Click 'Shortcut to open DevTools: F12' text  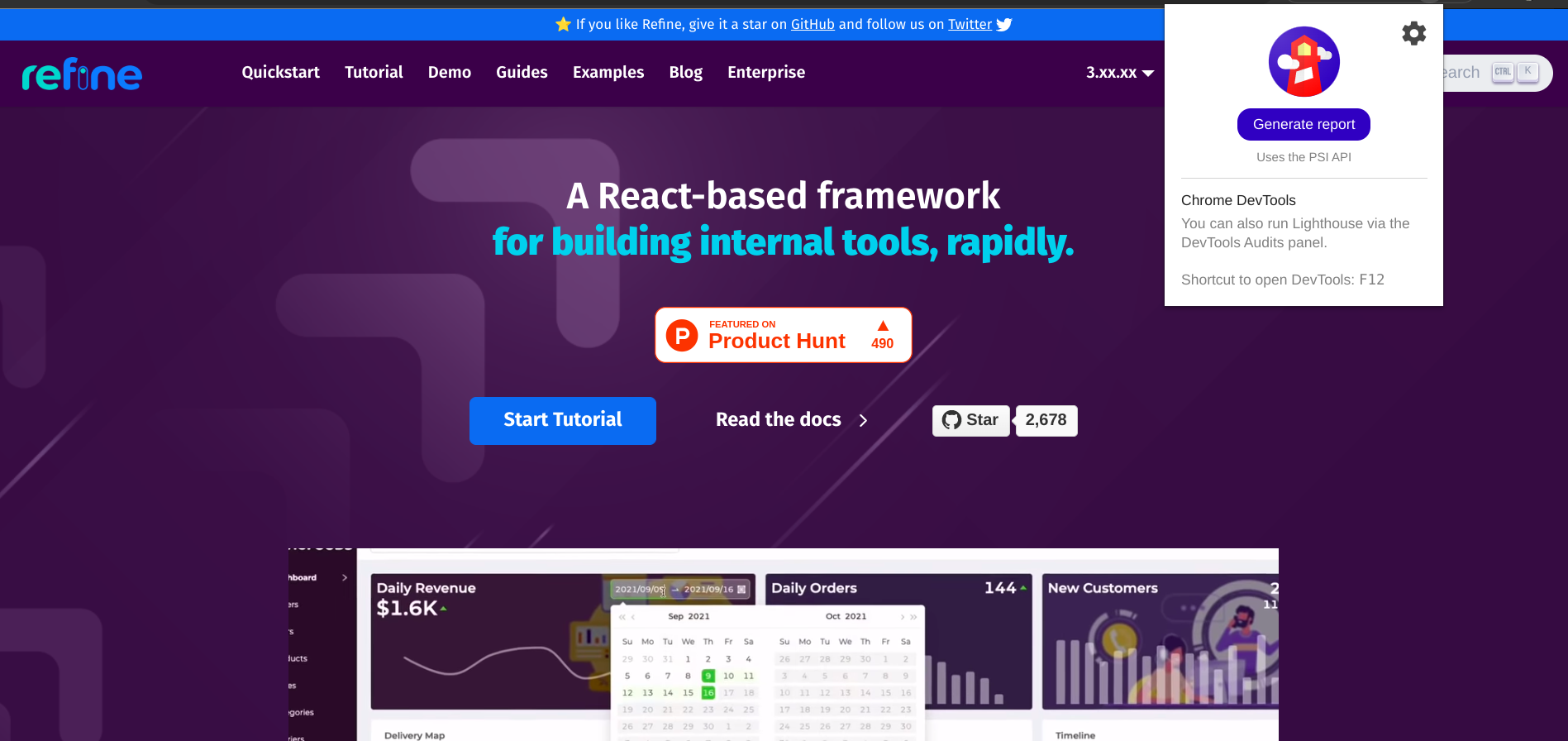coord(1283,280)
